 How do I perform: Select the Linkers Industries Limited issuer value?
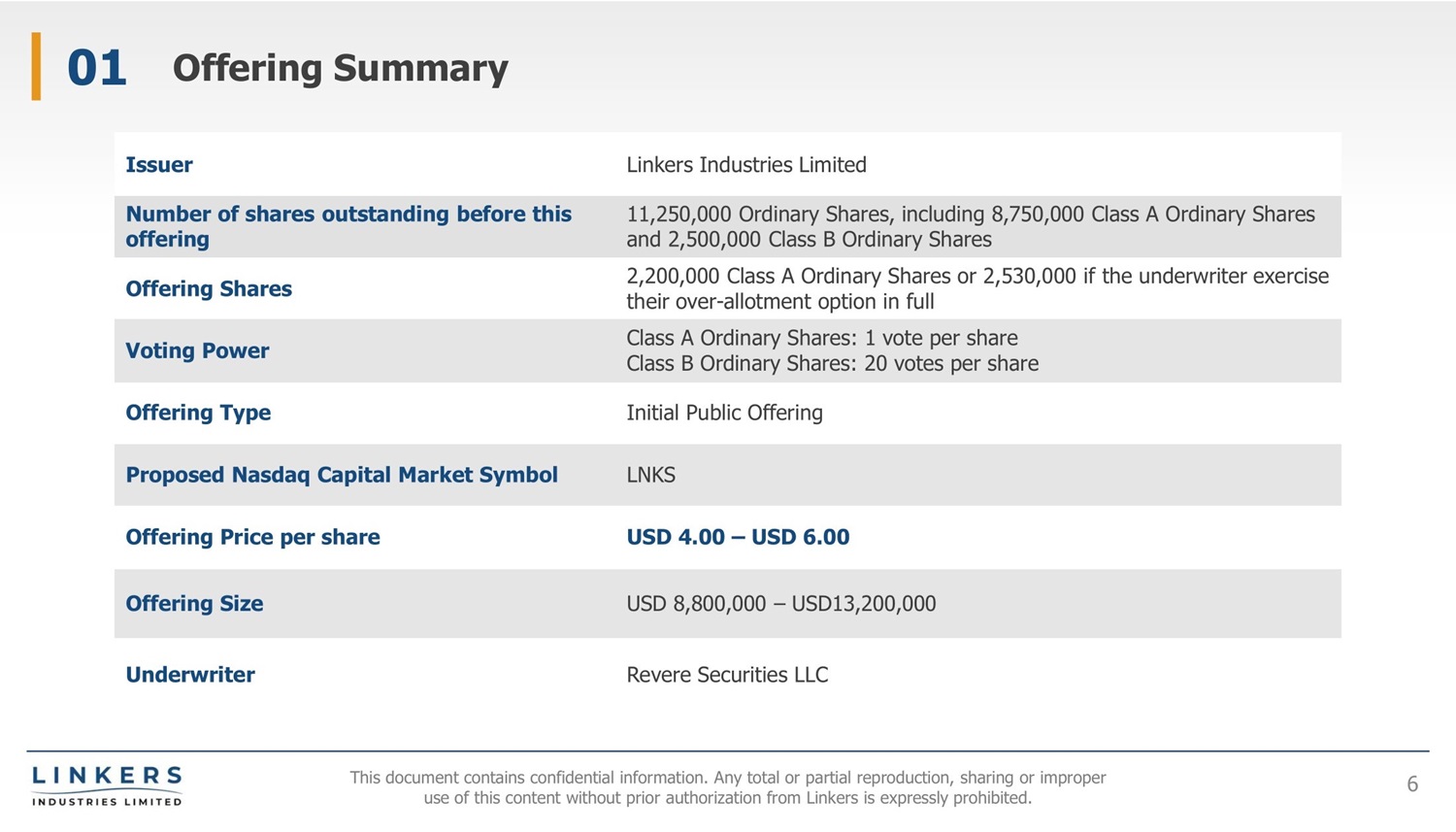[x=745, y=165]
